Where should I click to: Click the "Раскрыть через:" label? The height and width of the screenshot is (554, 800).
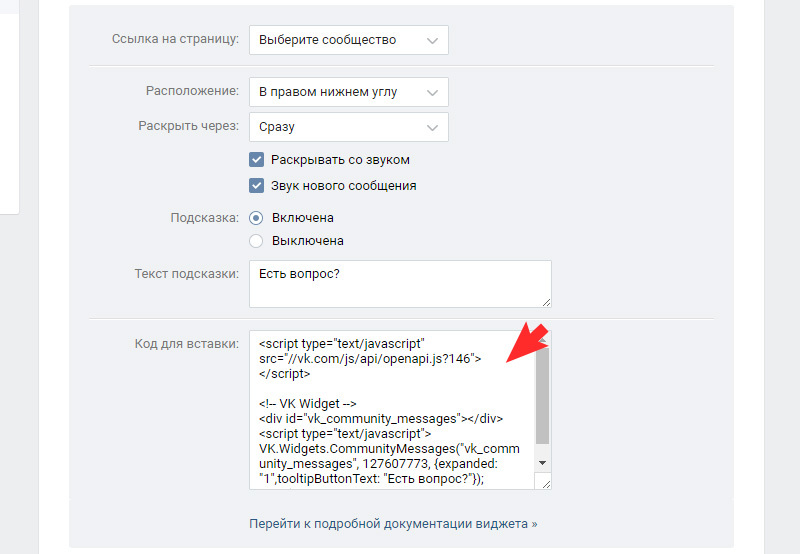[188, 127]
